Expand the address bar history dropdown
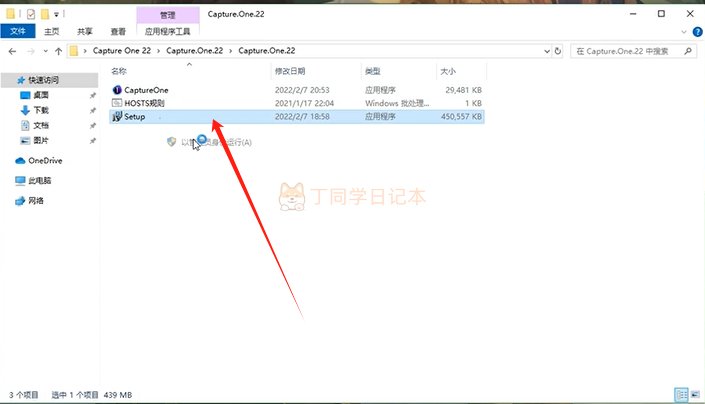 (x=547, y=51)
